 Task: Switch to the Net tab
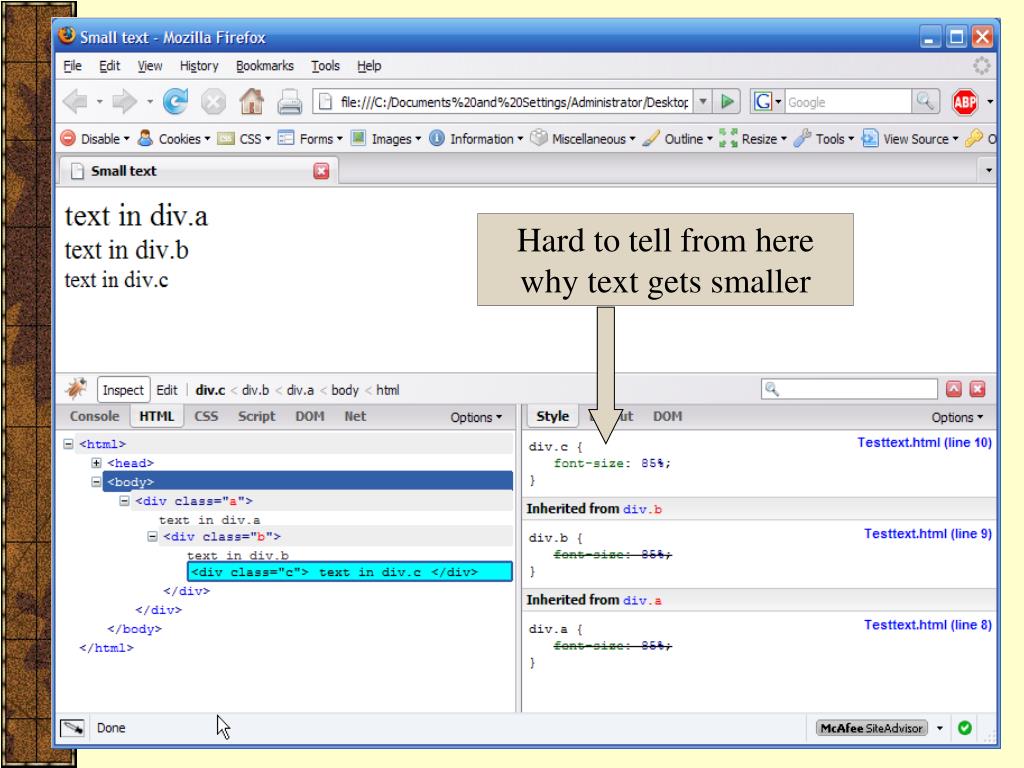(x=355, y=416)
